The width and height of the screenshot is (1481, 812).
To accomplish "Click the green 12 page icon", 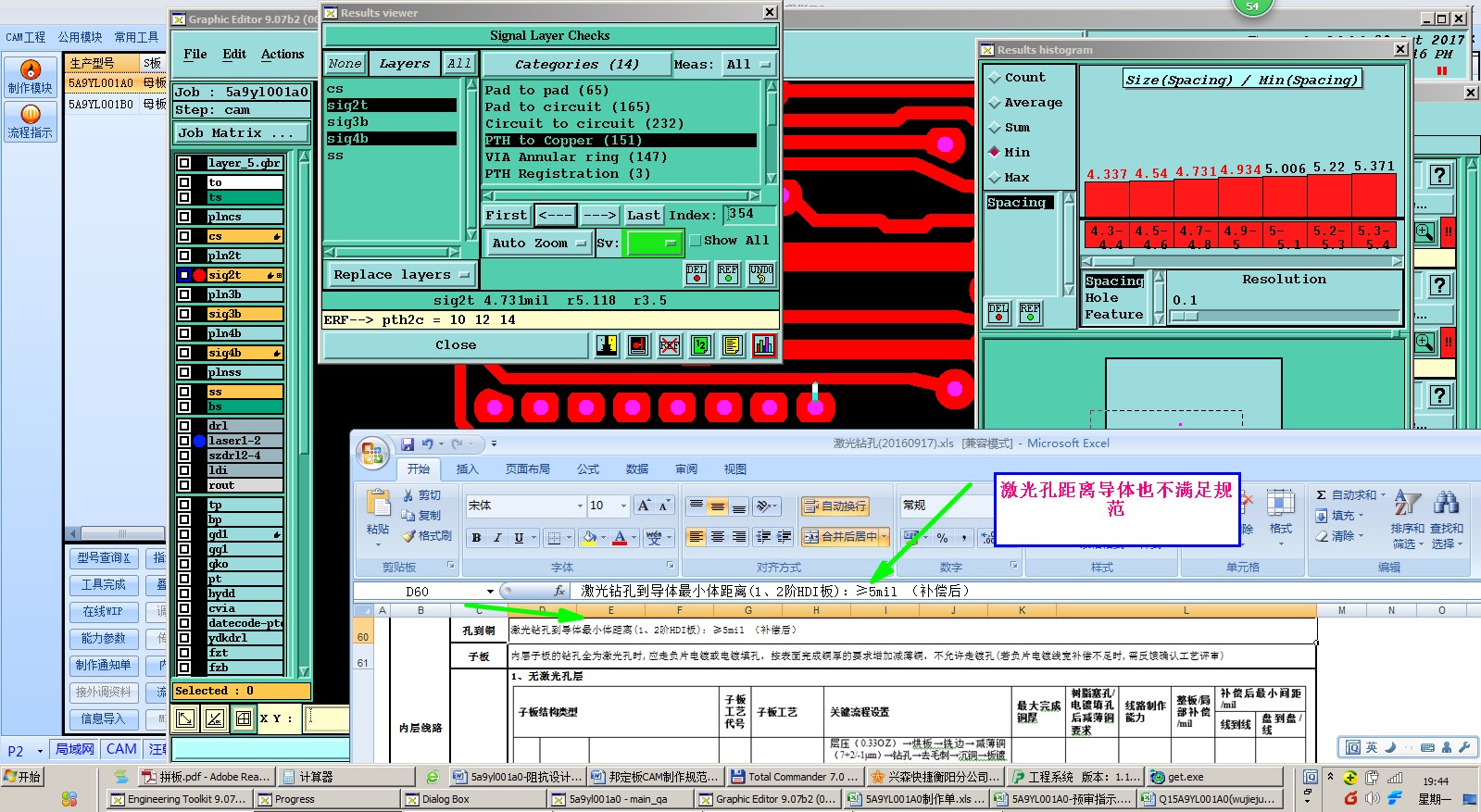I will coord(701,345).
